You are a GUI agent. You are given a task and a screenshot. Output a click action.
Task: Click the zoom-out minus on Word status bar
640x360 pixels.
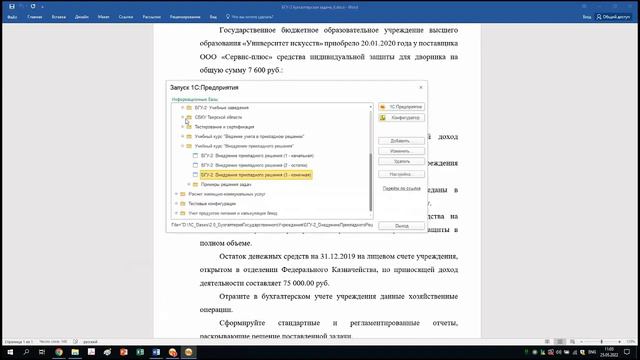[581, 342]
